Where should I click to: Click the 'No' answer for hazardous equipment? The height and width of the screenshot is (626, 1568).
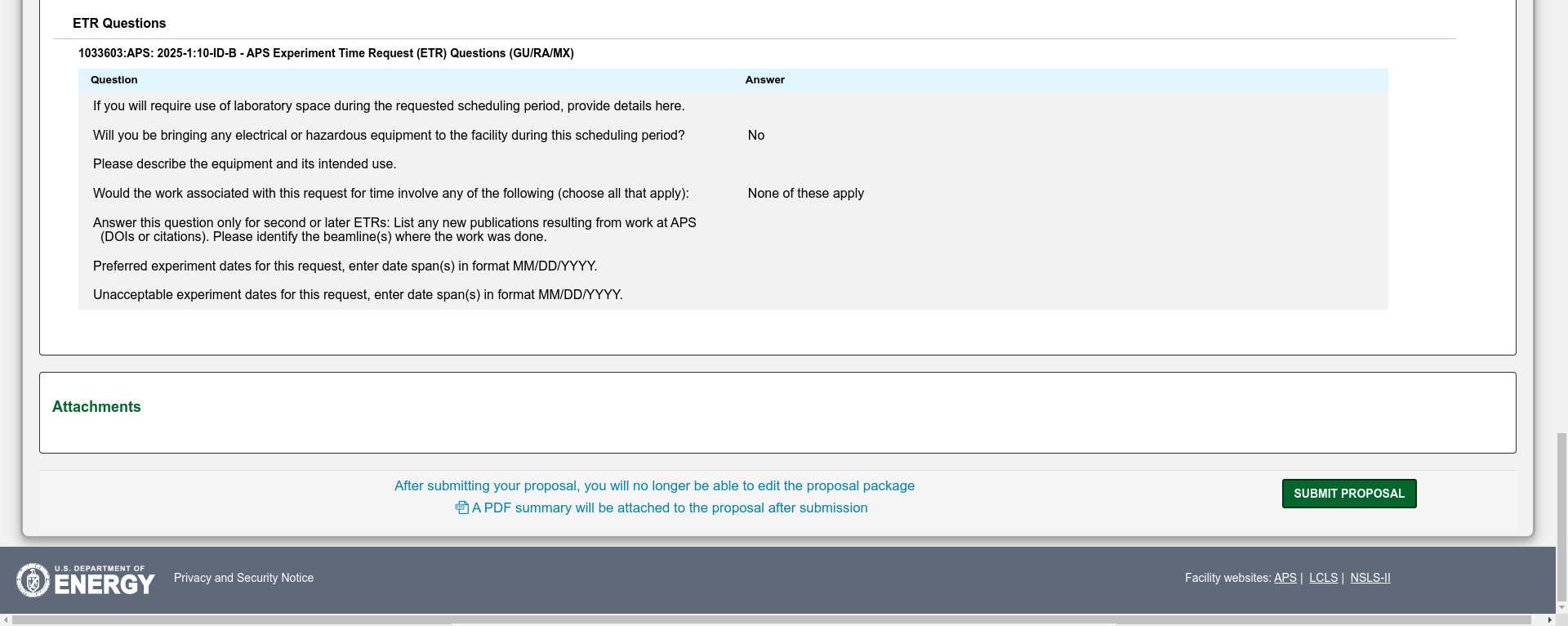(755, 136)
